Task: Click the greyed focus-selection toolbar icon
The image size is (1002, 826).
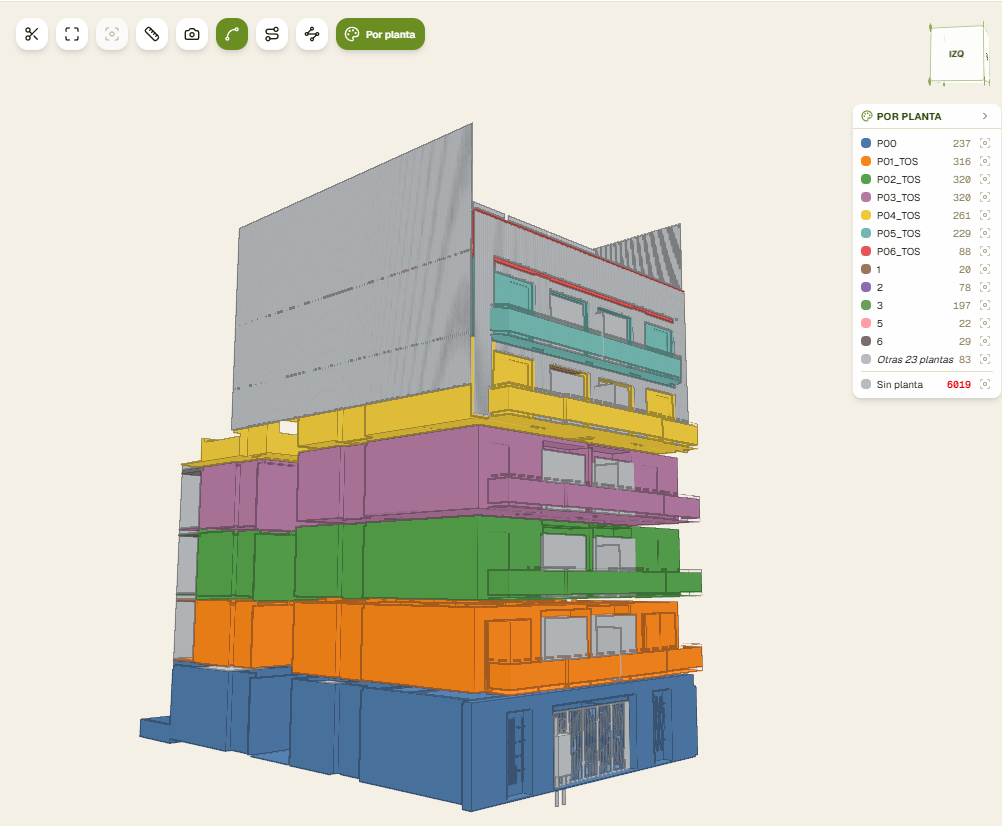Action: (112, 34)
